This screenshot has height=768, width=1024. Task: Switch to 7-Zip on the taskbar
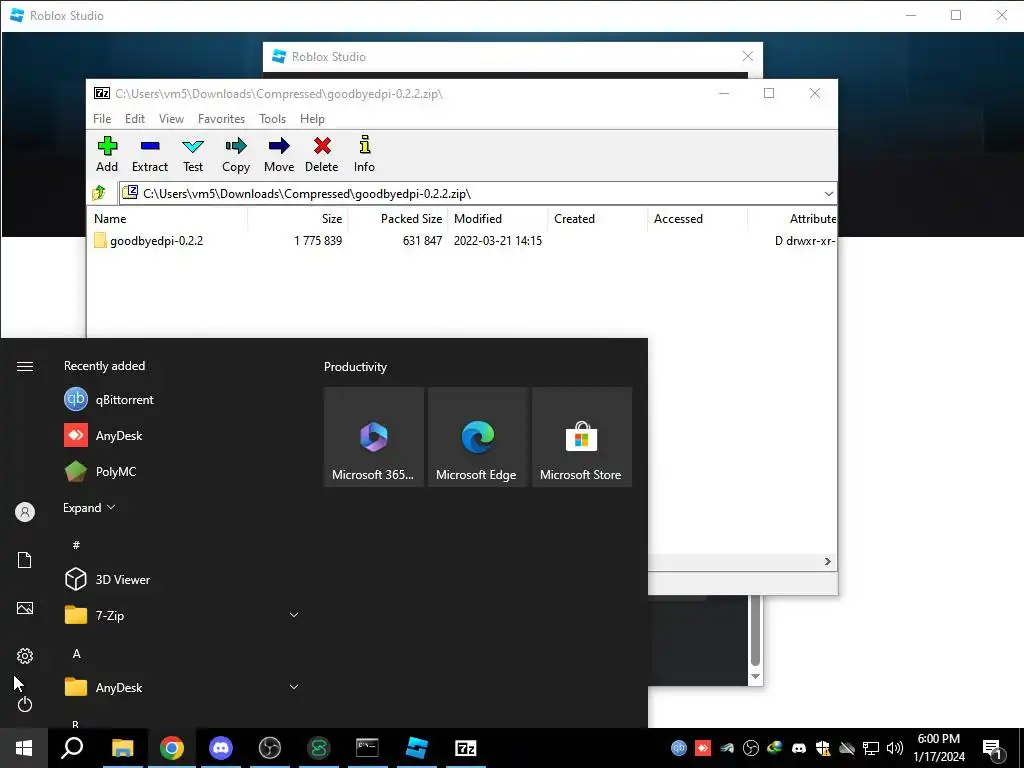[x=466, y=748]
